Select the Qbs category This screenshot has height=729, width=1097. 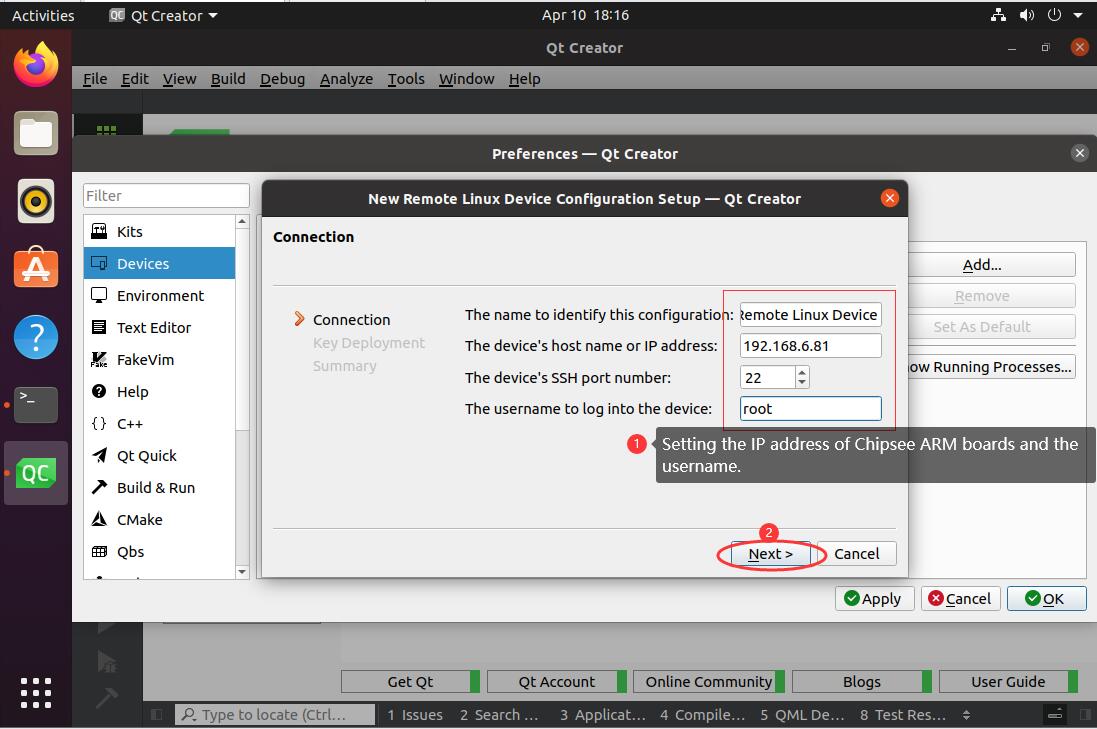(x=160, y=552)
